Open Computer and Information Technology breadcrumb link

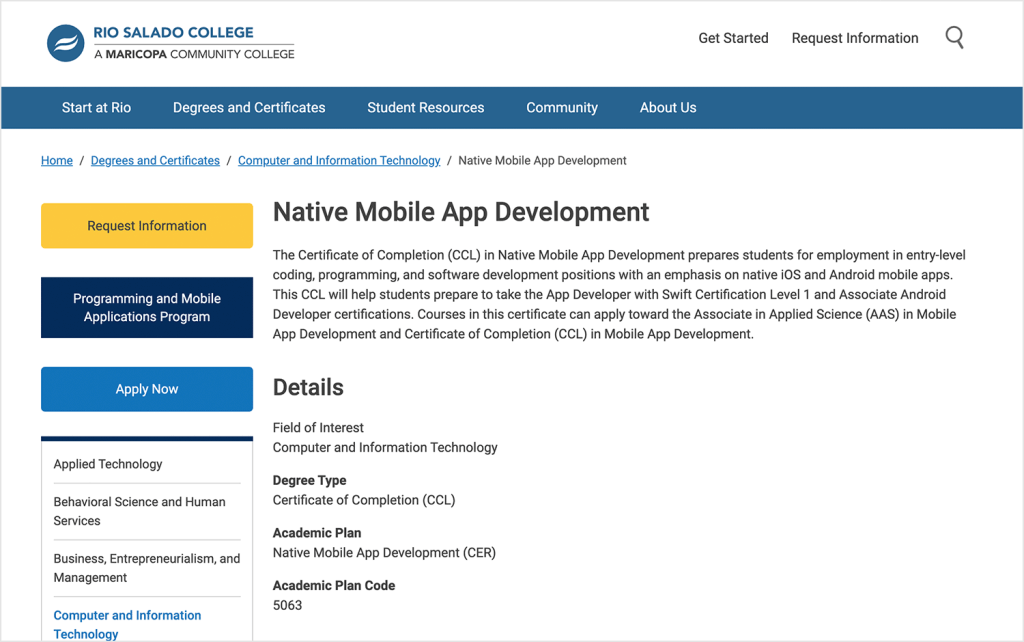339,160
